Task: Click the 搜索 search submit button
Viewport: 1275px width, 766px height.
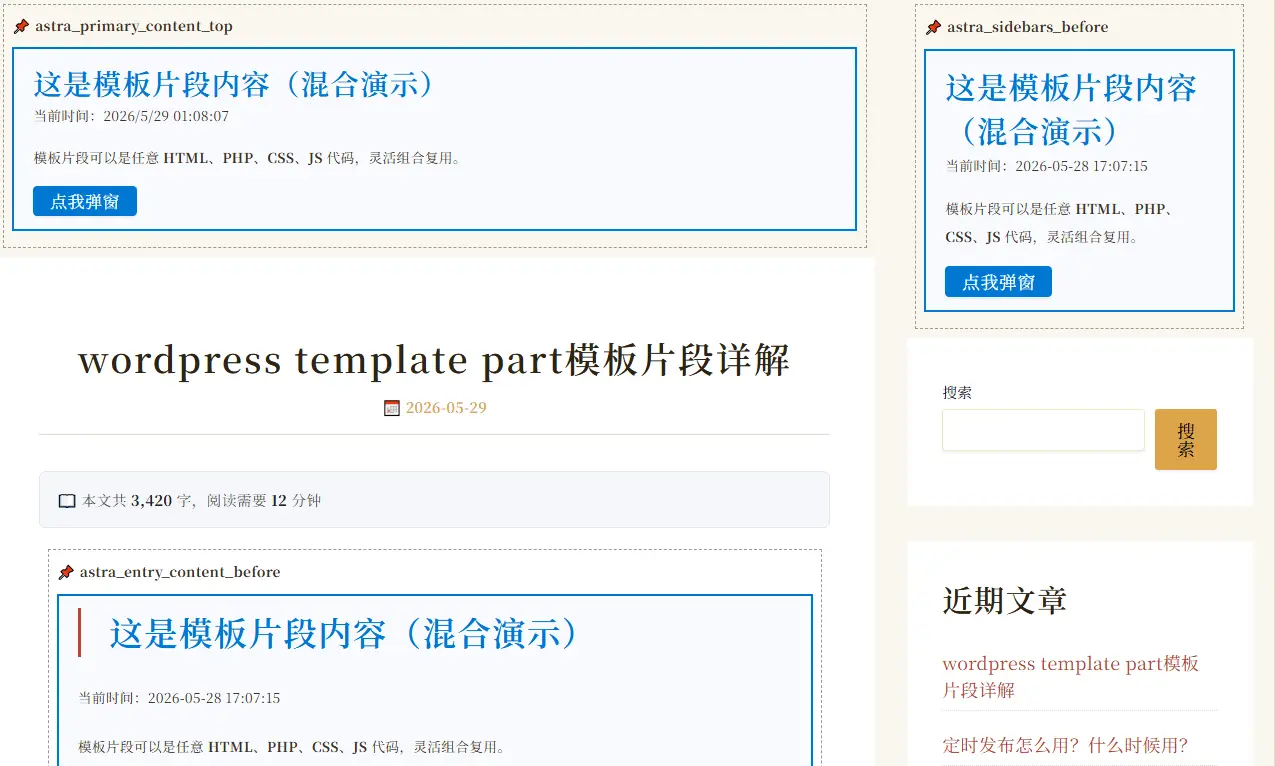Action: point(1186,439)
